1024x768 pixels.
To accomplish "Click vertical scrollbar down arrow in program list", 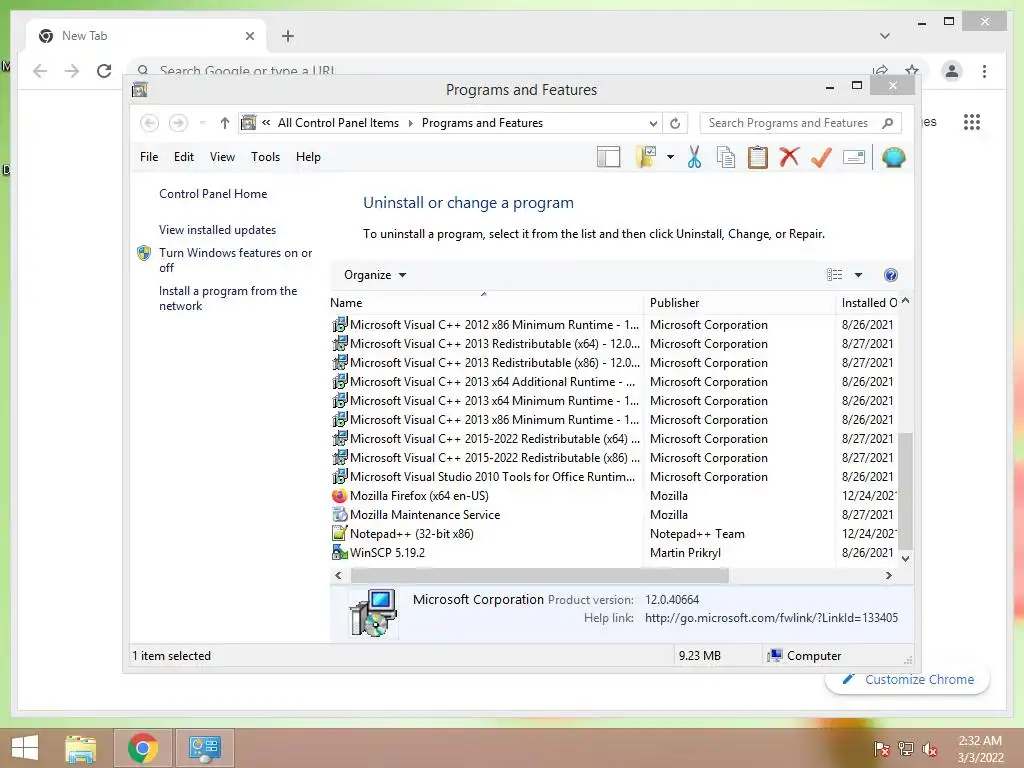I will click(x=905, y=558).
